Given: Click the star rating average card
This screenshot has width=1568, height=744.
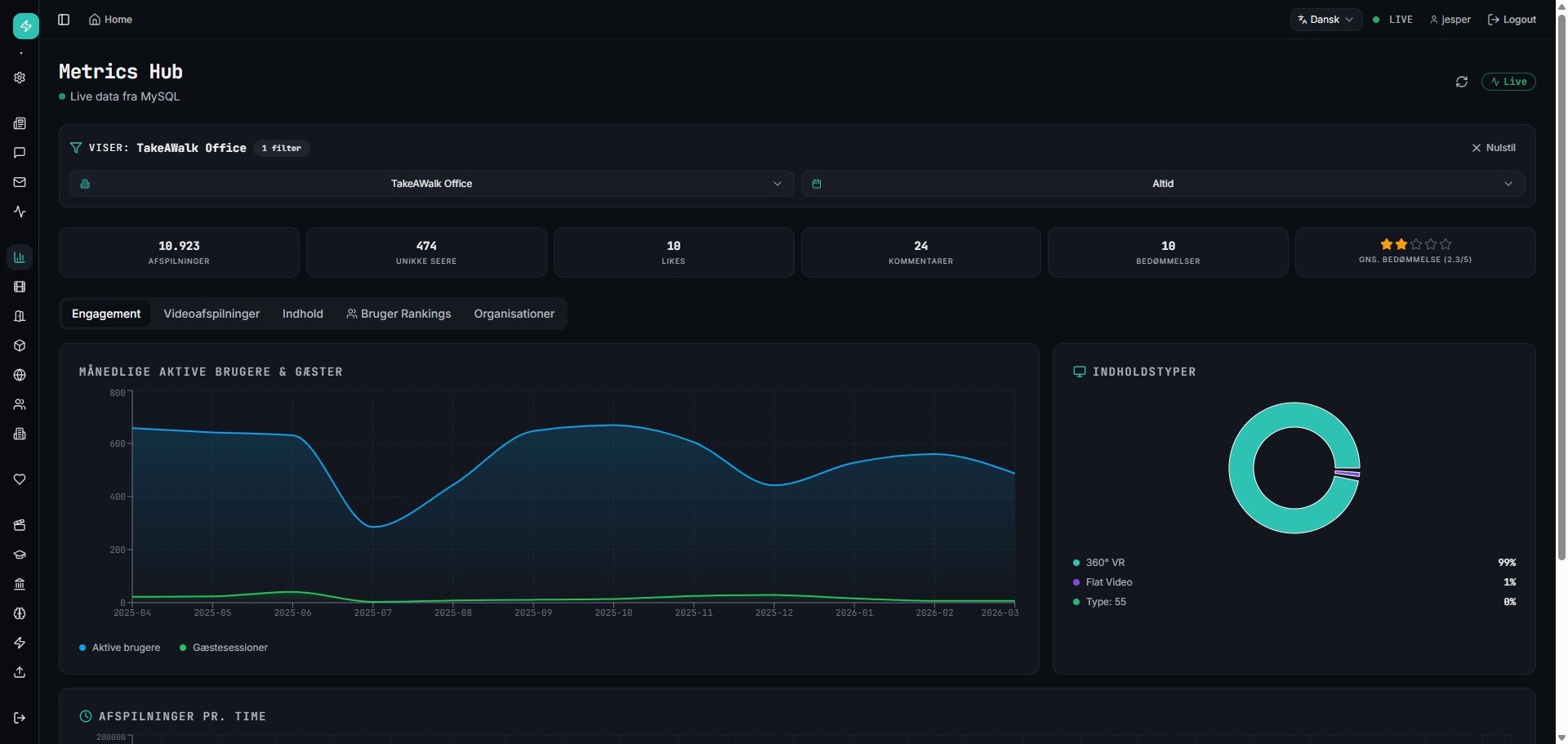Looking at the screenshot, I should (x=1415, y=252).
